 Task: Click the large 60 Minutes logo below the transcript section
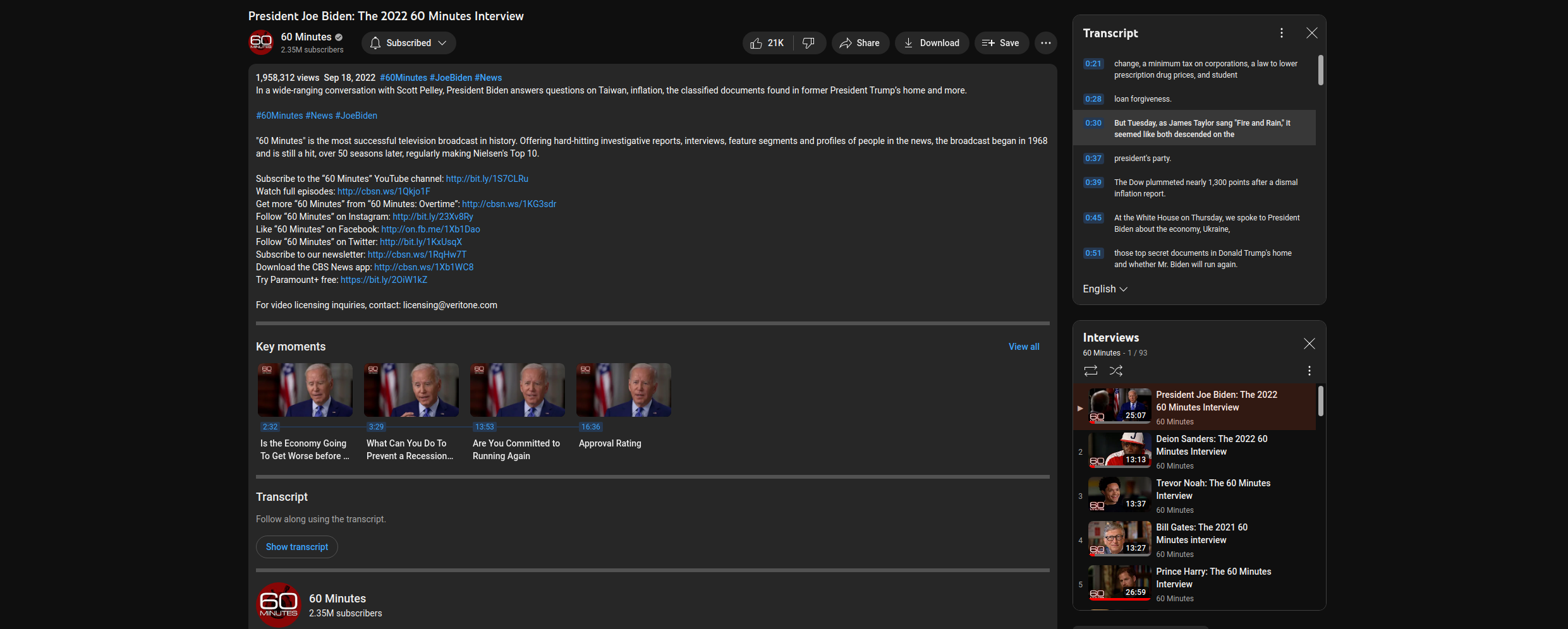[x=279, y=604]
